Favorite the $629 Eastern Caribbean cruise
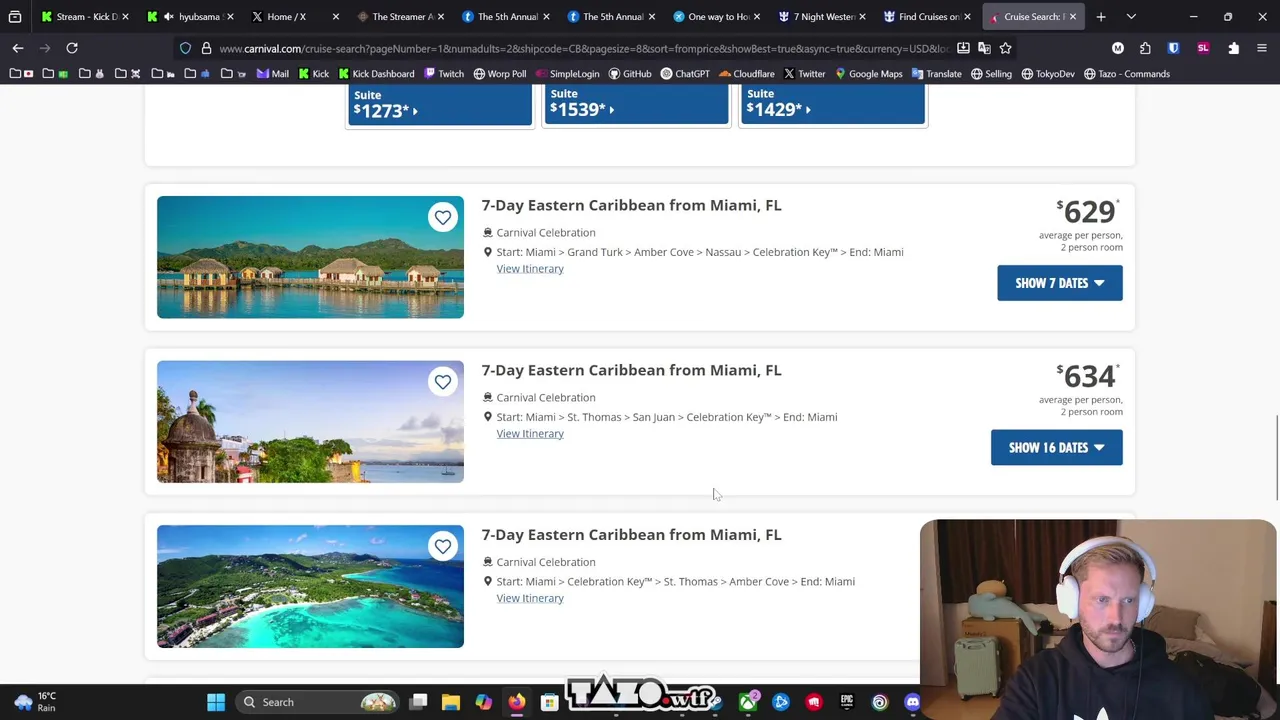Image resolution: width=1280 pixels, height=720 pixels. (x=443, y=217)
